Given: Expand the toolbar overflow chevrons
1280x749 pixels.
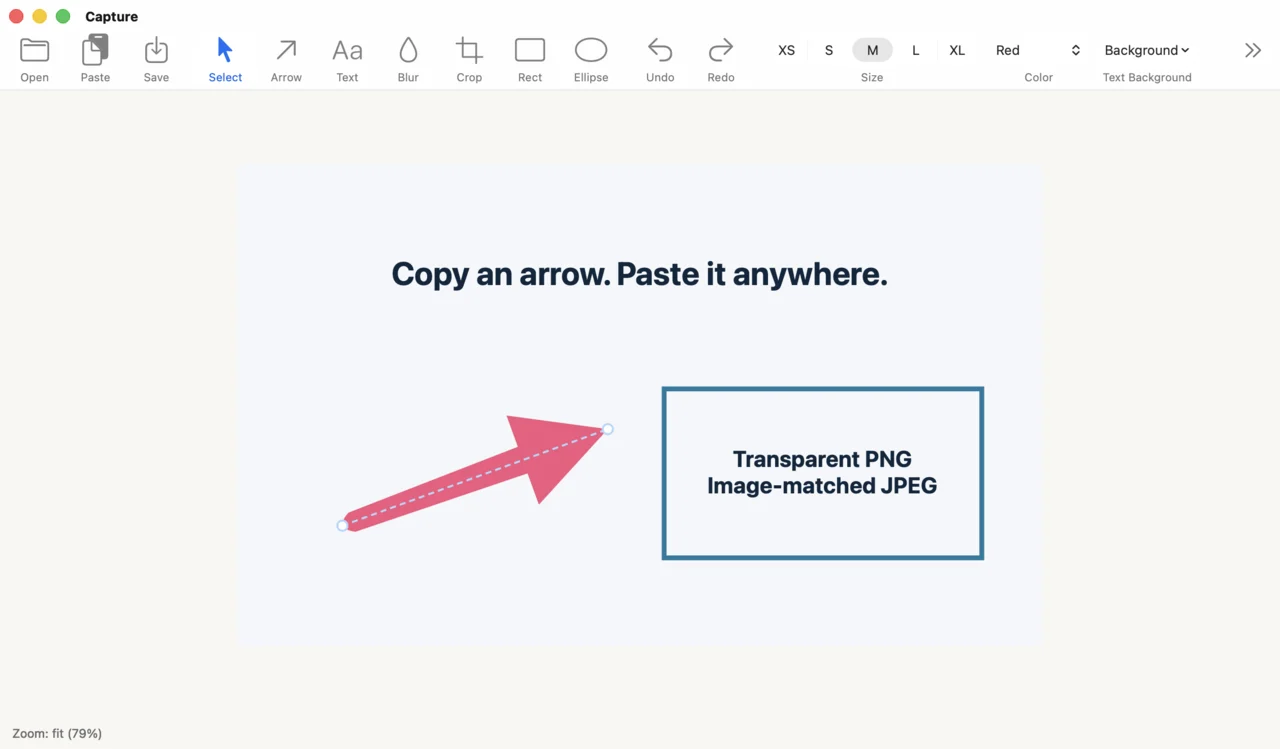Looking at the screenshot, I should 1253,50.
